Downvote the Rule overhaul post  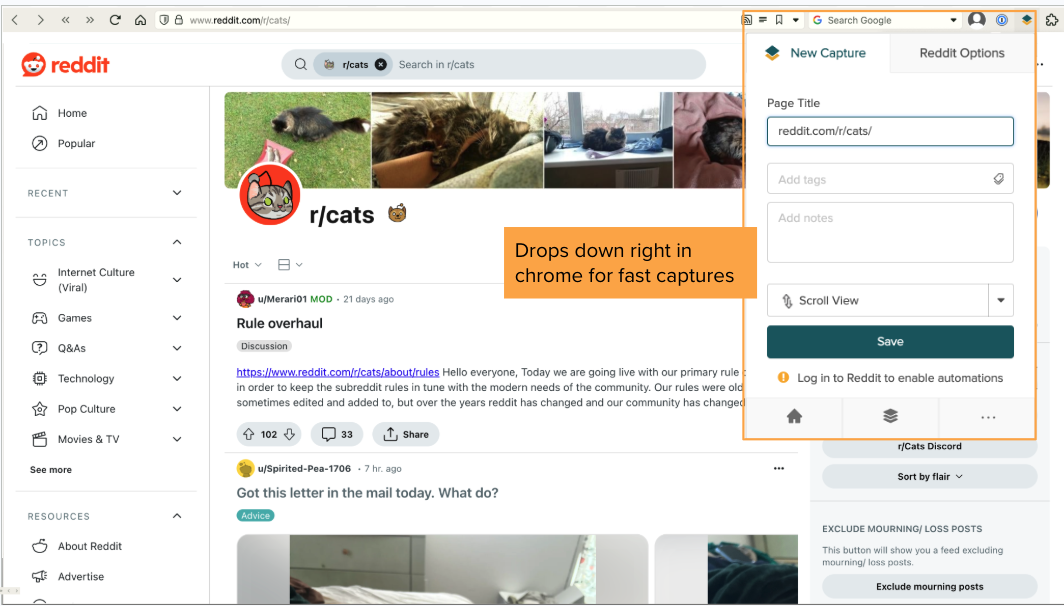[290, 434]
